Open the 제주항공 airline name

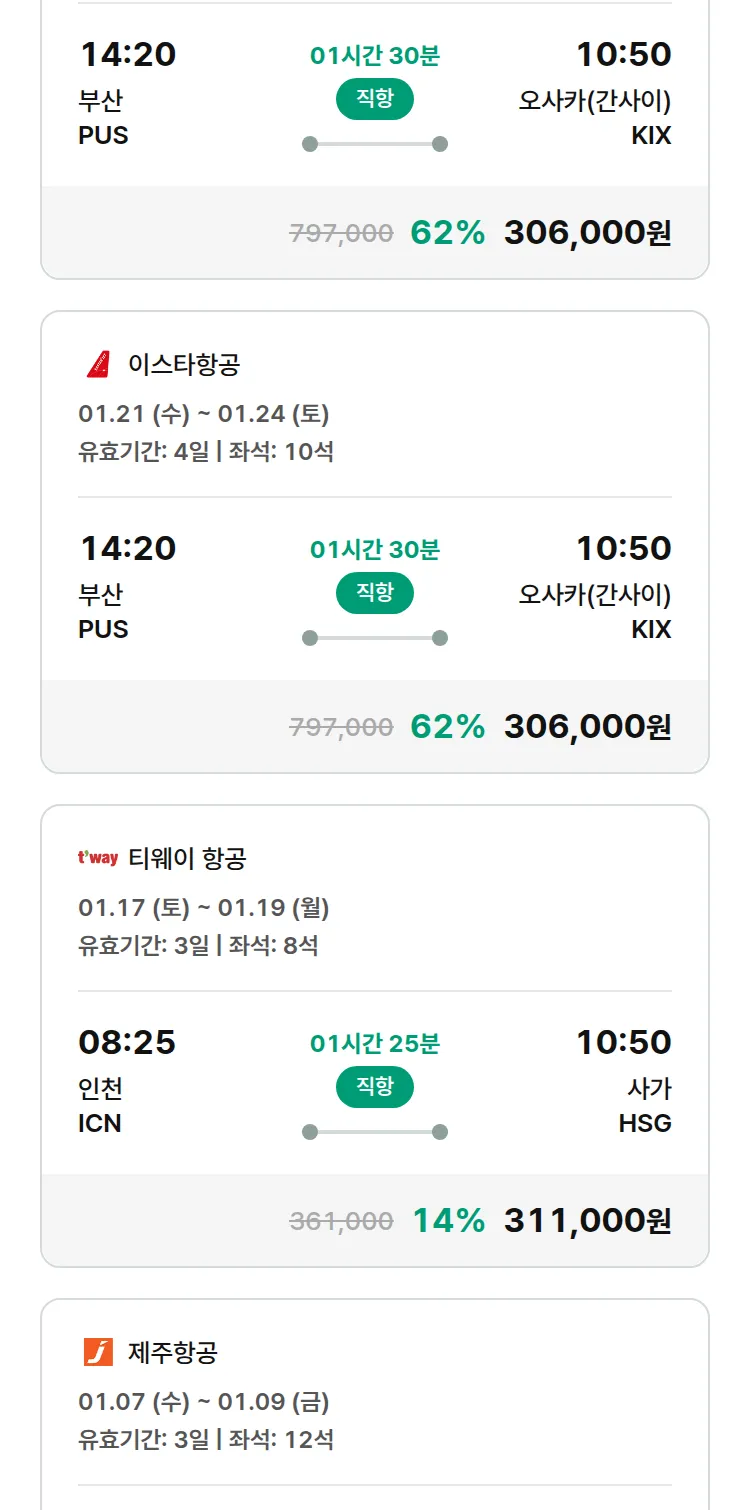(x=173, y=1353)
